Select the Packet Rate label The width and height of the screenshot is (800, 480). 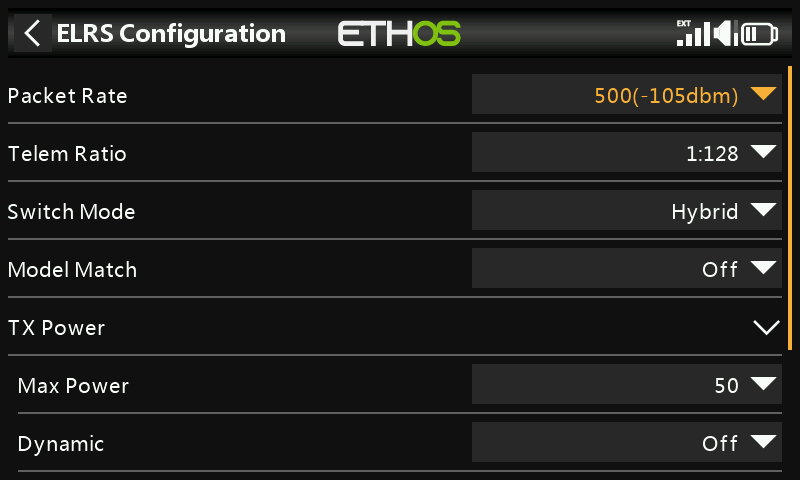[68, 96]
